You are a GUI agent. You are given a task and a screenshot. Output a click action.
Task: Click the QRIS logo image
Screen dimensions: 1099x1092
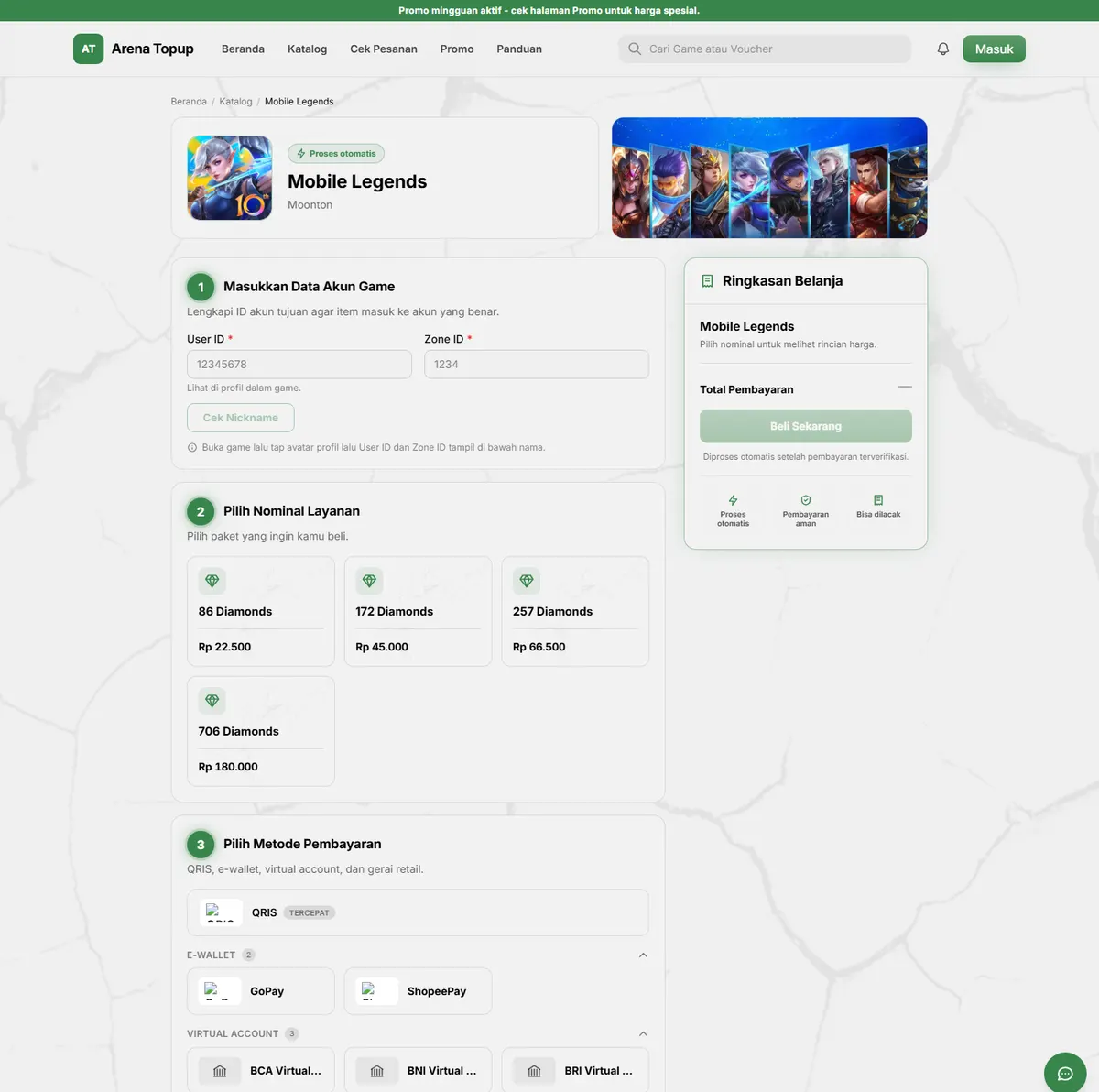(x=222, y=912)
